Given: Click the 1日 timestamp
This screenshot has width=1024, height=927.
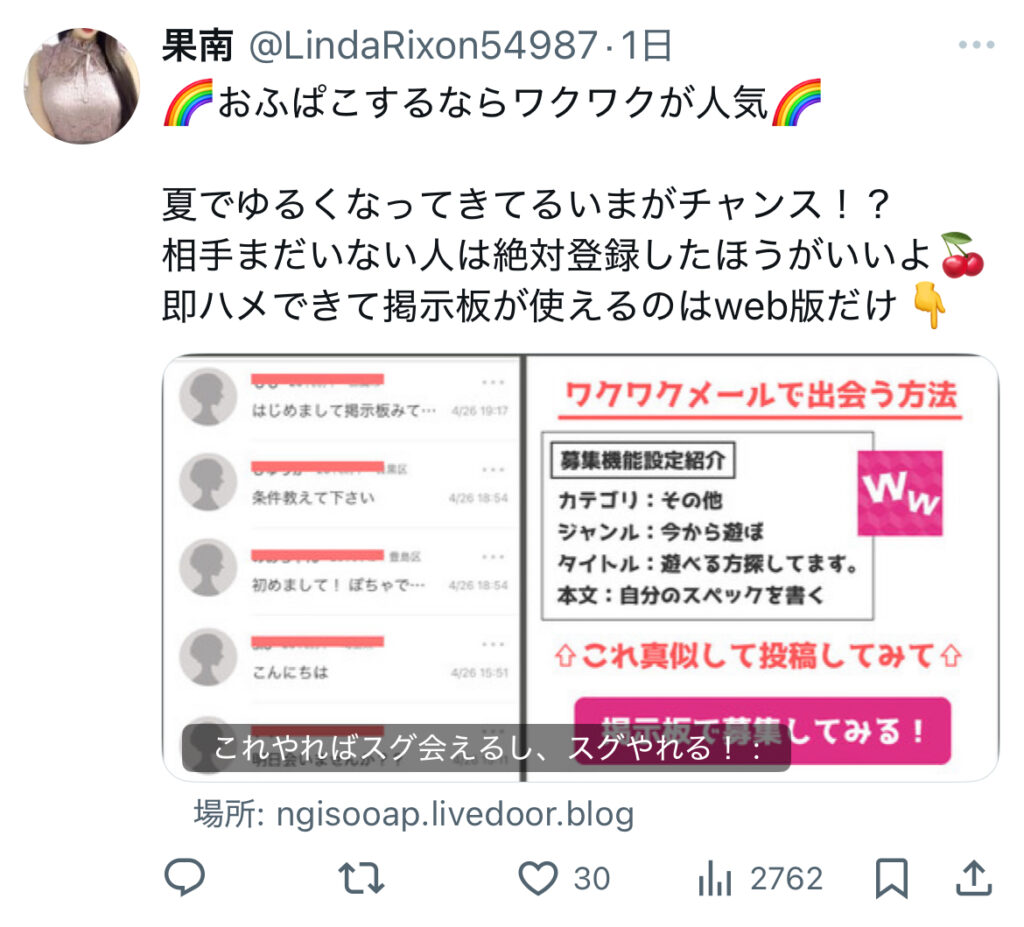Looking at the screenshot, I should click(x=647, y=45).
